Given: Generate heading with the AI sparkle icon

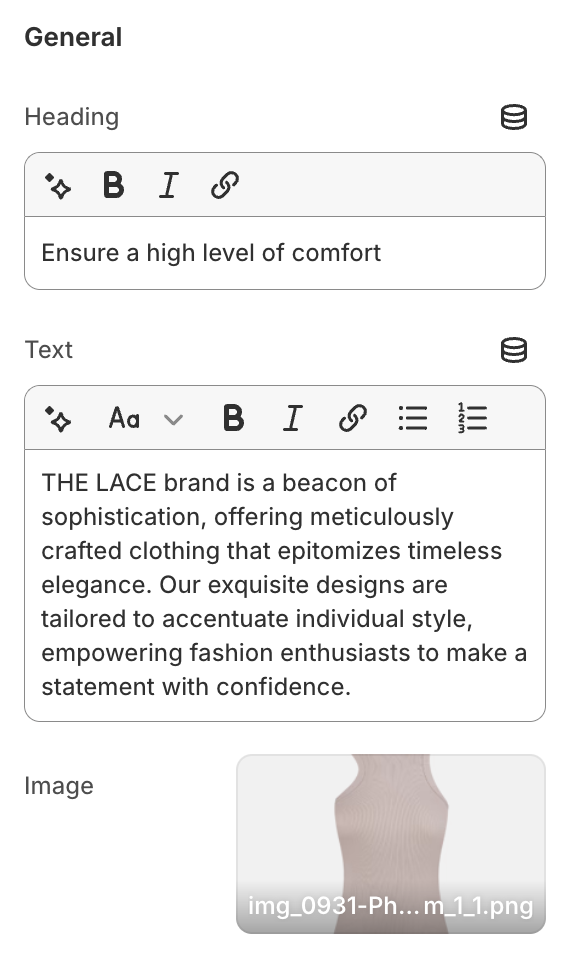Looking at the screenshot, I should [58, 185].
